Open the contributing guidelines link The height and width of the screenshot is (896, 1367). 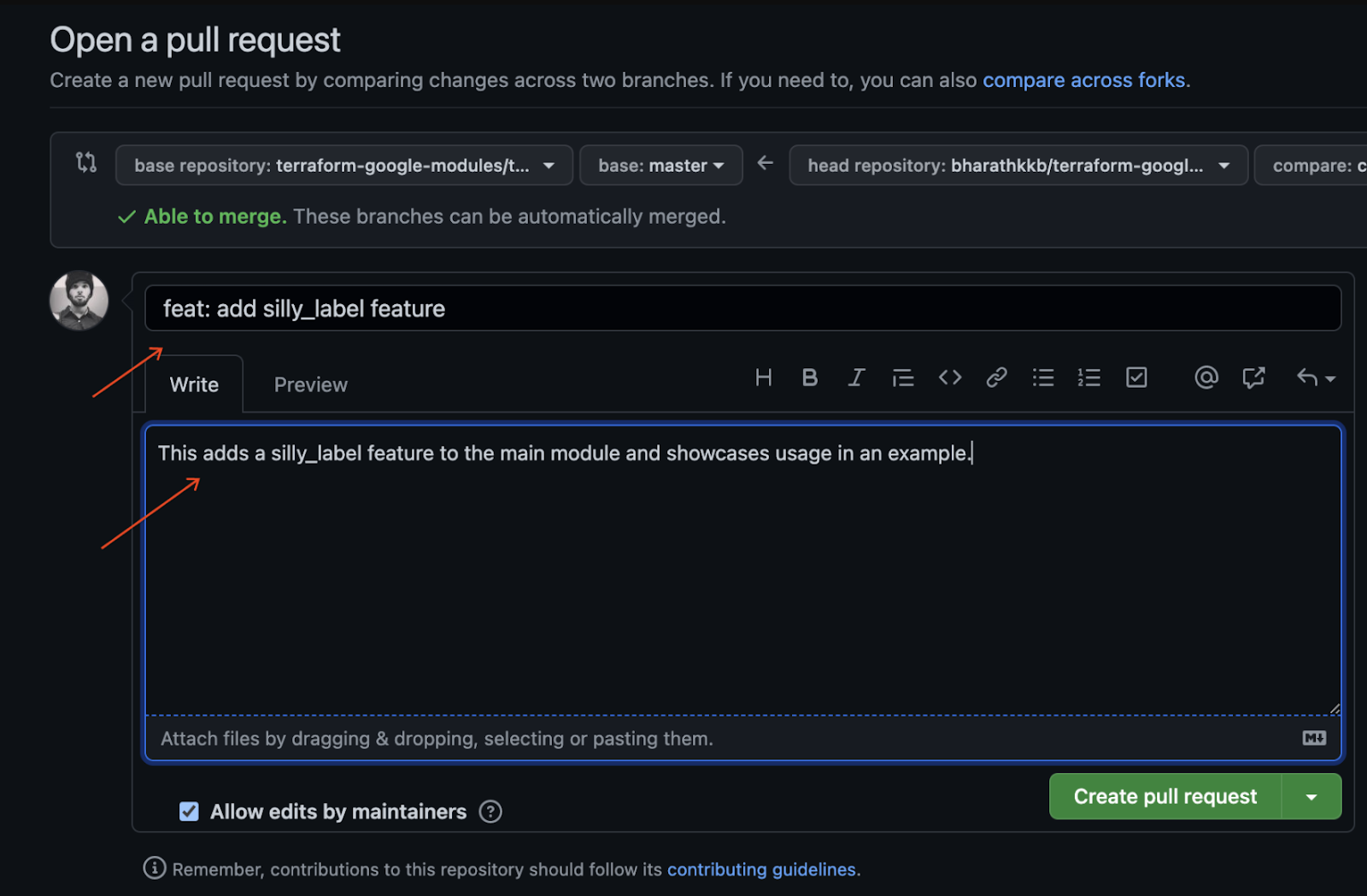[x=760, y=870]
